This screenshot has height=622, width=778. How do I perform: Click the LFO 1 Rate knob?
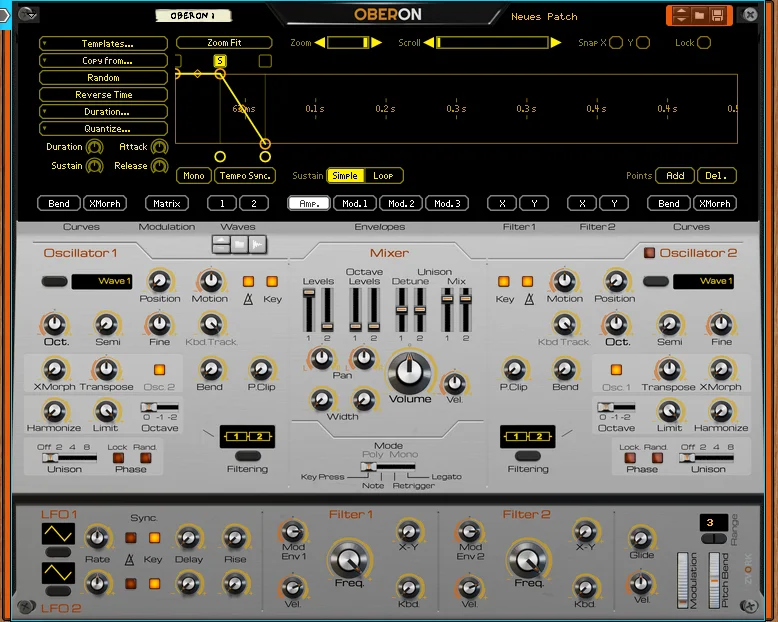97,538
